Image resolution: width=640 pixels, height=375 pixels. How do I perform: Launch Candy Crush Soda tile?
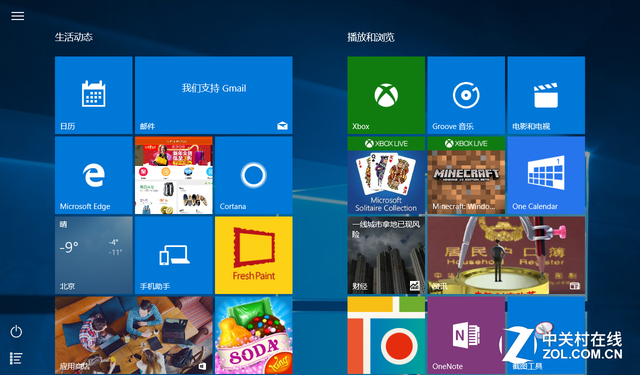[253, 335]
